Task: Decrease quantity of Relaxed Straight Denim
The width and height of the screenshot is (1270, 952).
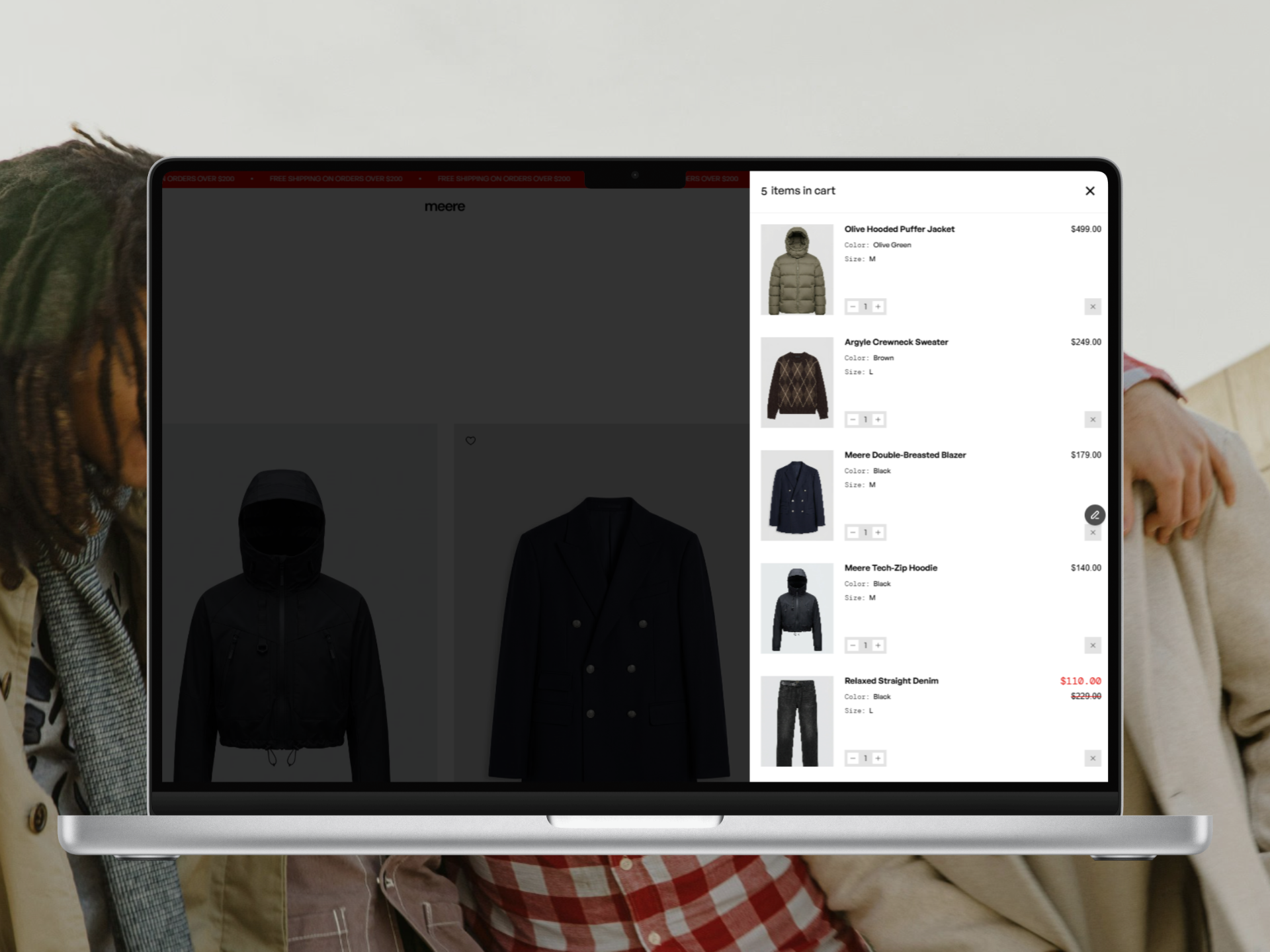Action: point(853,758)
